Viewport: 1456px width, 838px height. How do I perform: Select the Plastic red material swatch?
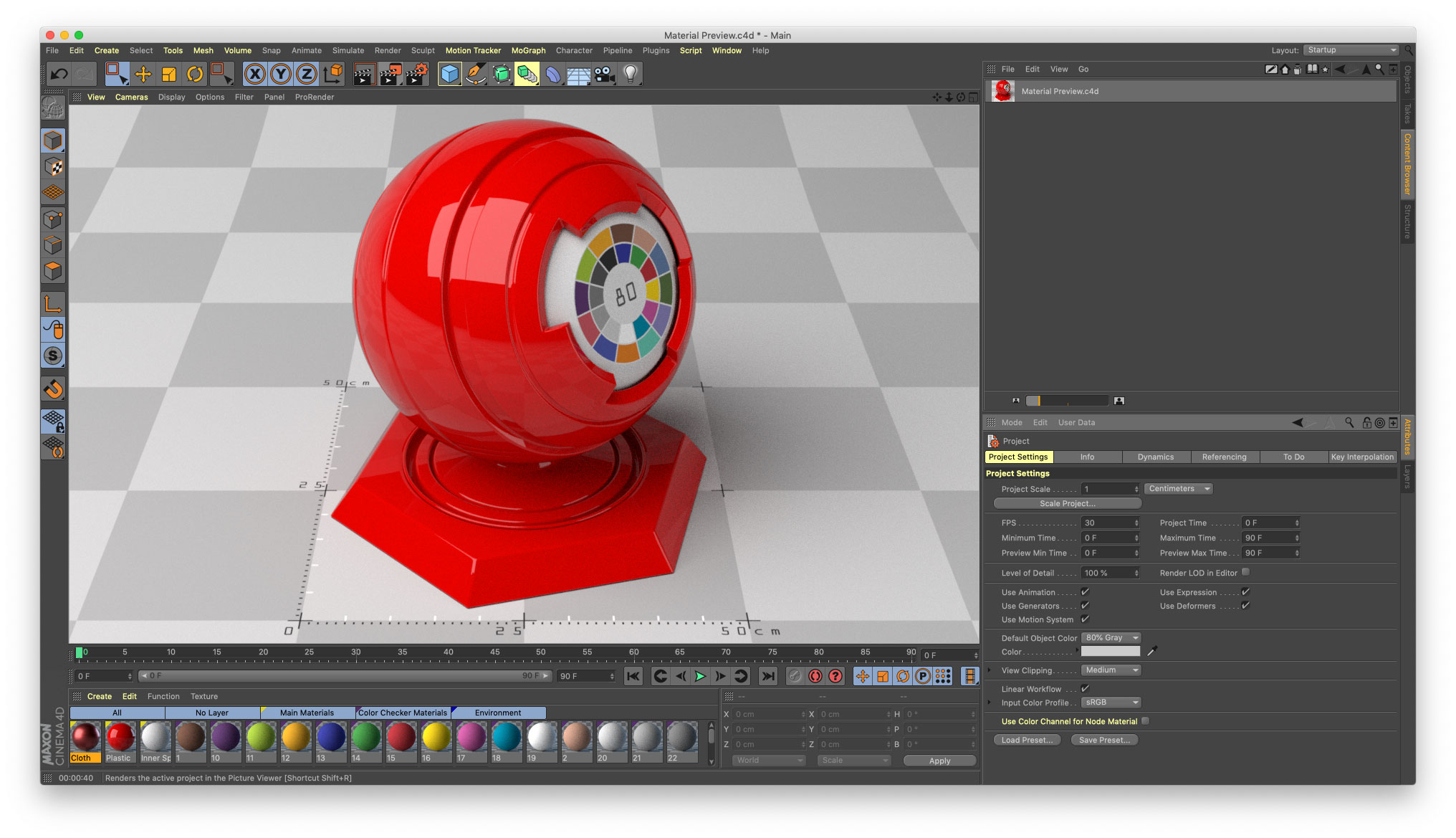point(120,742)
